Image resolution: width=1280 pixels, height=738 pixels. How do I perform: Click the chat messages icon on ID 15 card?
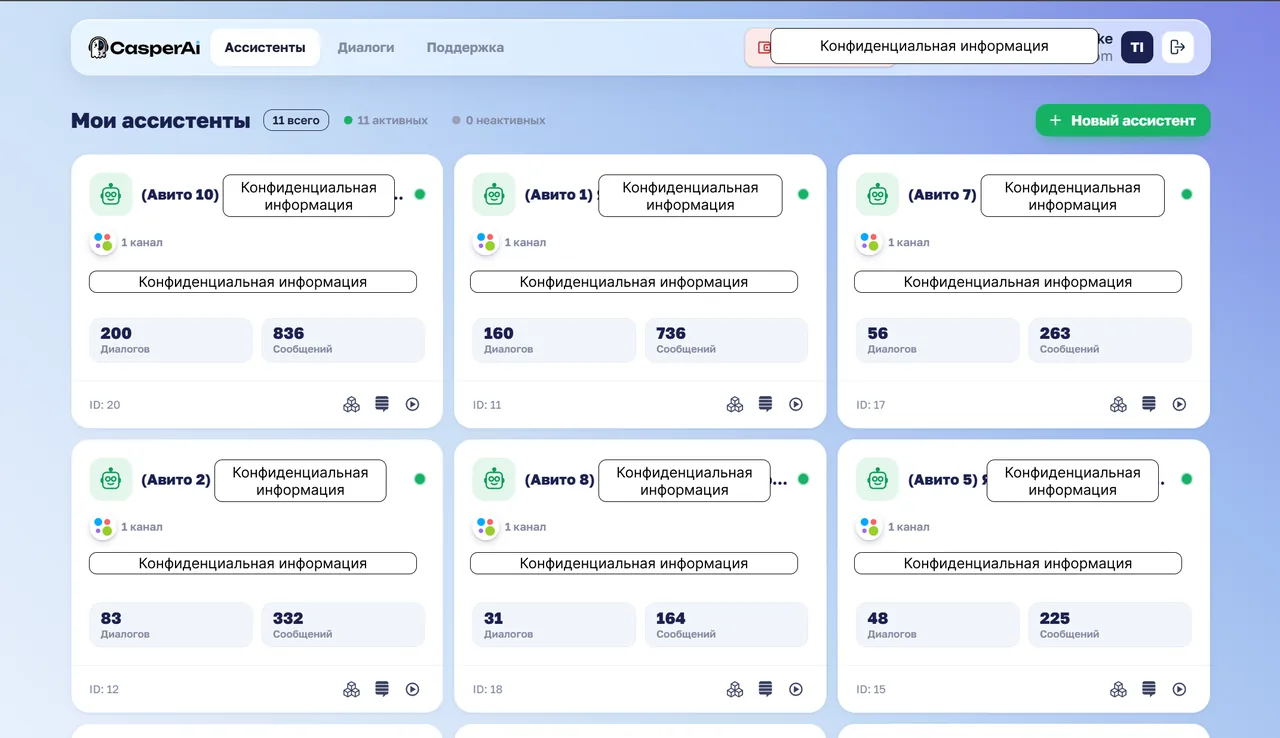point(1149,689)
